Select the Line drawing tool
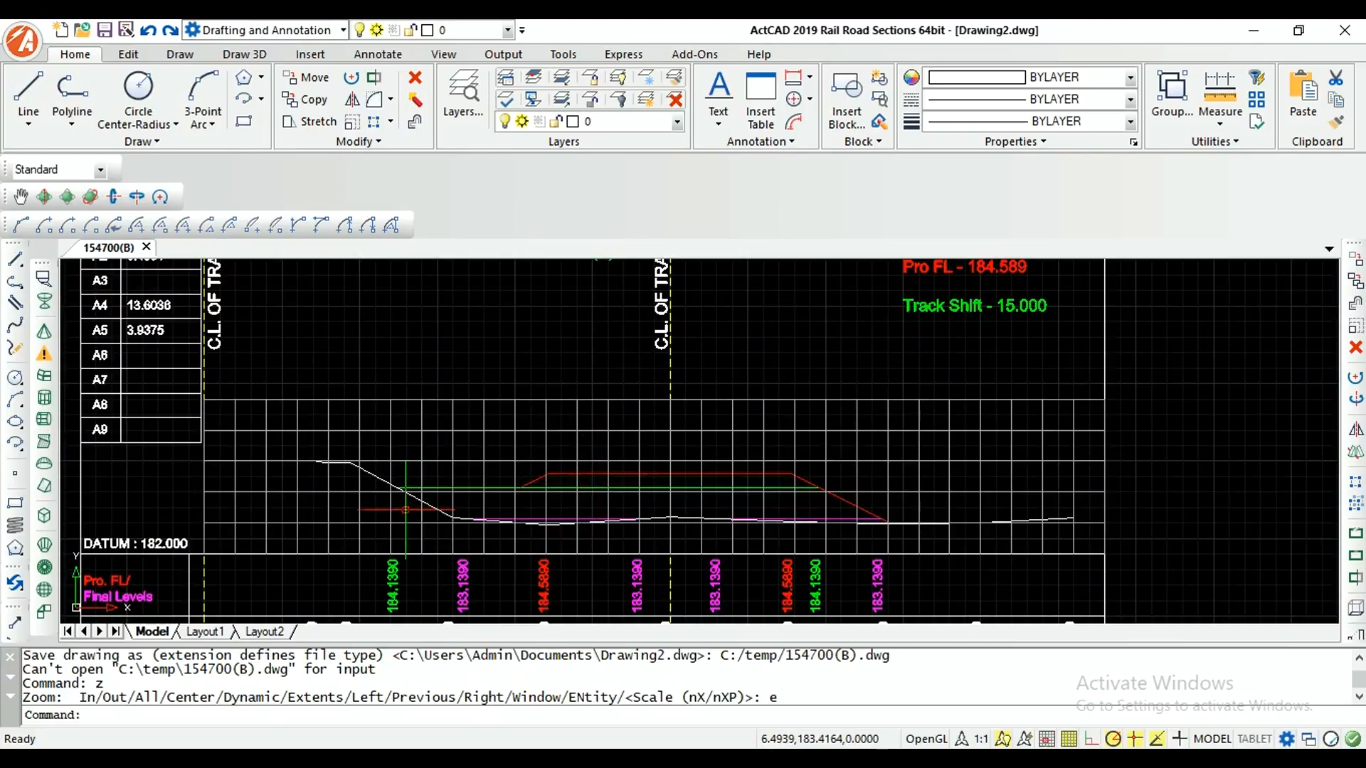The width and height of the screenshot is (1366, 768). tap(28, 98)
